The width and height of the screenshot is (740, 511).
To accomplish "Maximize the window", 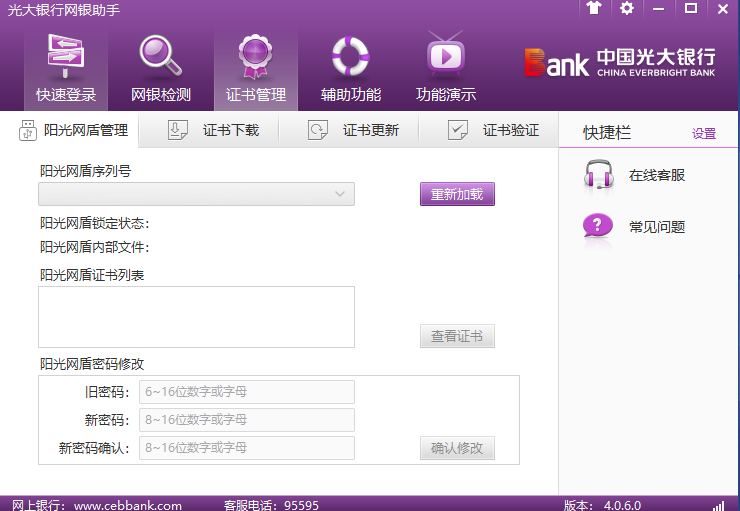I will point(691,8).
